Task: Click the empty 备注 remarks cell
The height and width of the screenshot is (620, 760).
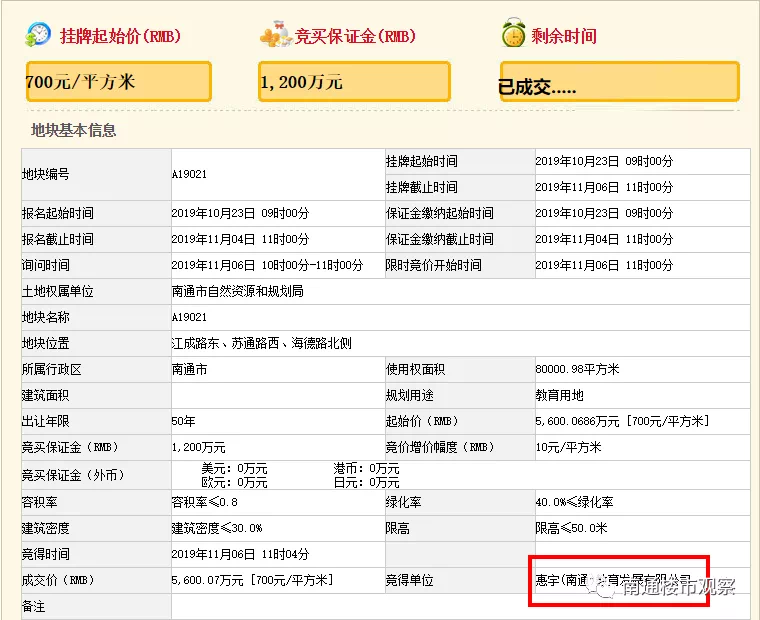Action: point(400,607)
